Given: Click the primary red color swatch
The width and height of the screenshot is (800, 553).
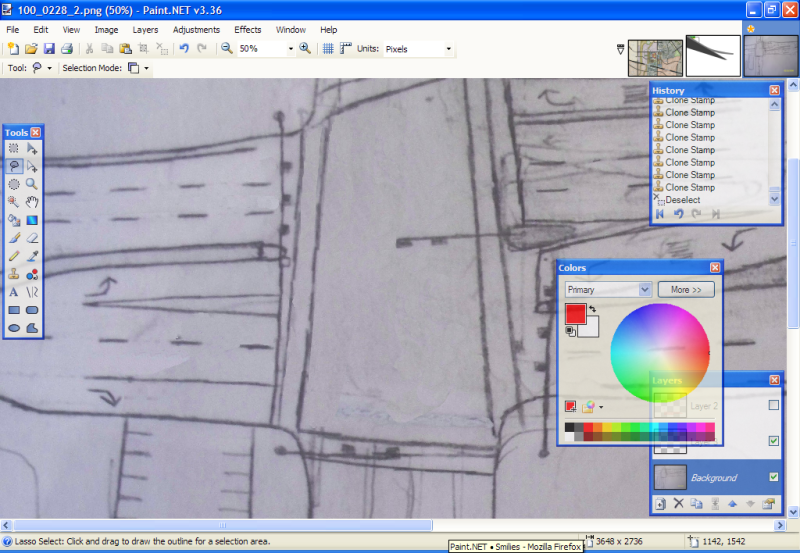Looking at the screenshot, I should click(575, 314).
